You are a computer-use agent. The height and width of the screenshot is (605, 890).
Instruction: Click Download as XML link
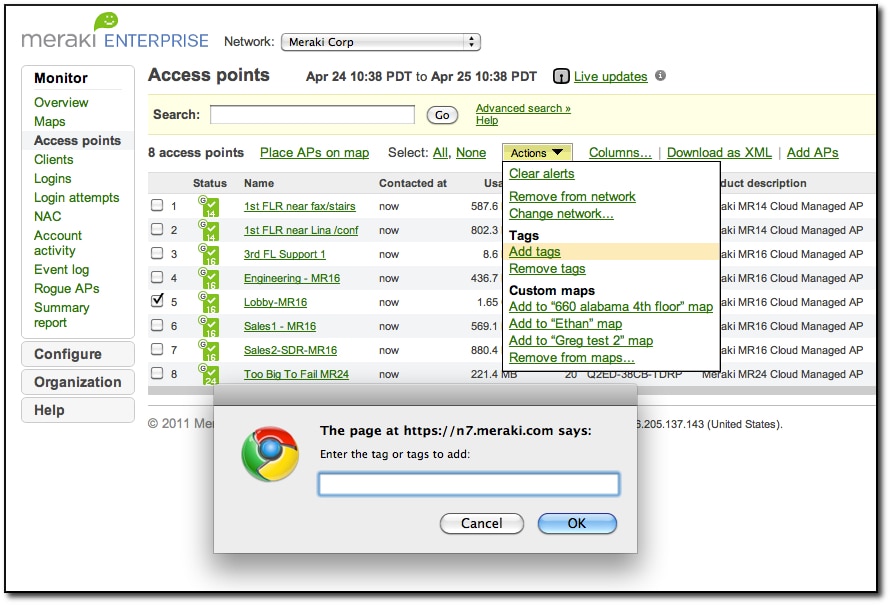click(719, 153)
